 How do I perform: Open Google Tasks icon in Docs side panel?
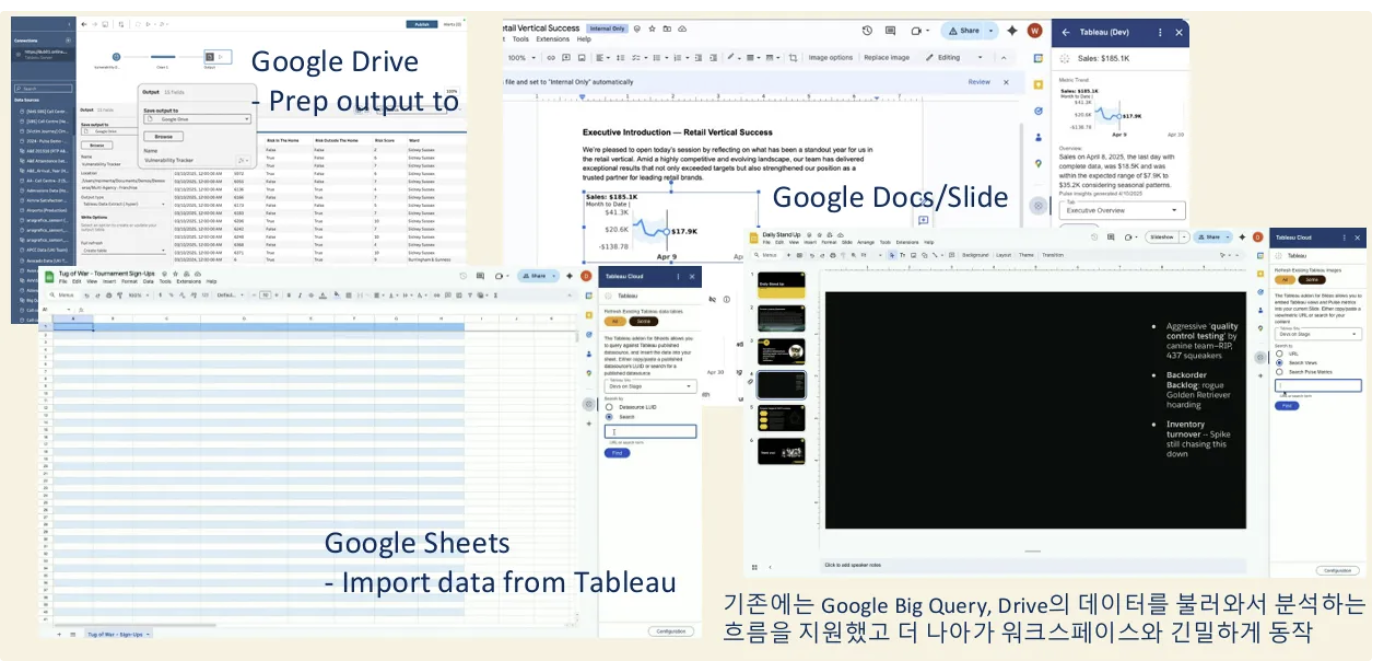pyautogui.click(x=1039, y=111)
